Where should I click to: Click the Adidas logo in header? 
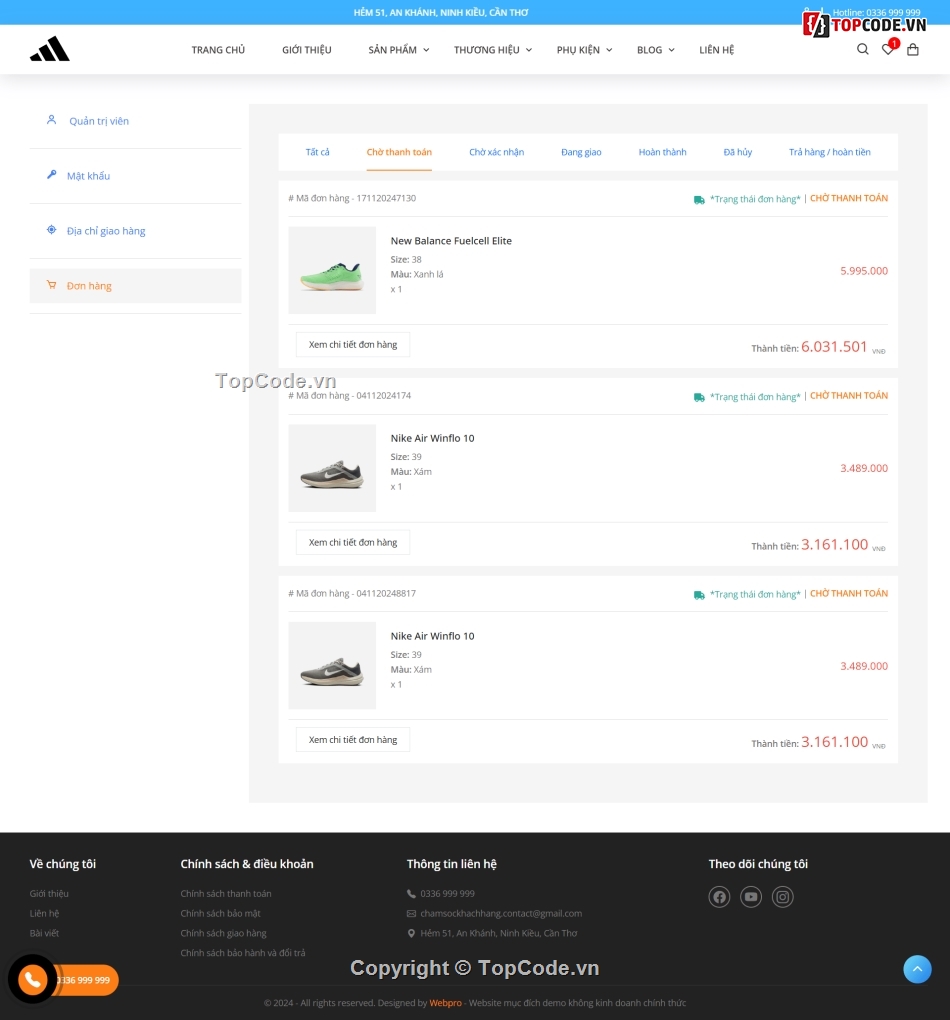point(49,49)
